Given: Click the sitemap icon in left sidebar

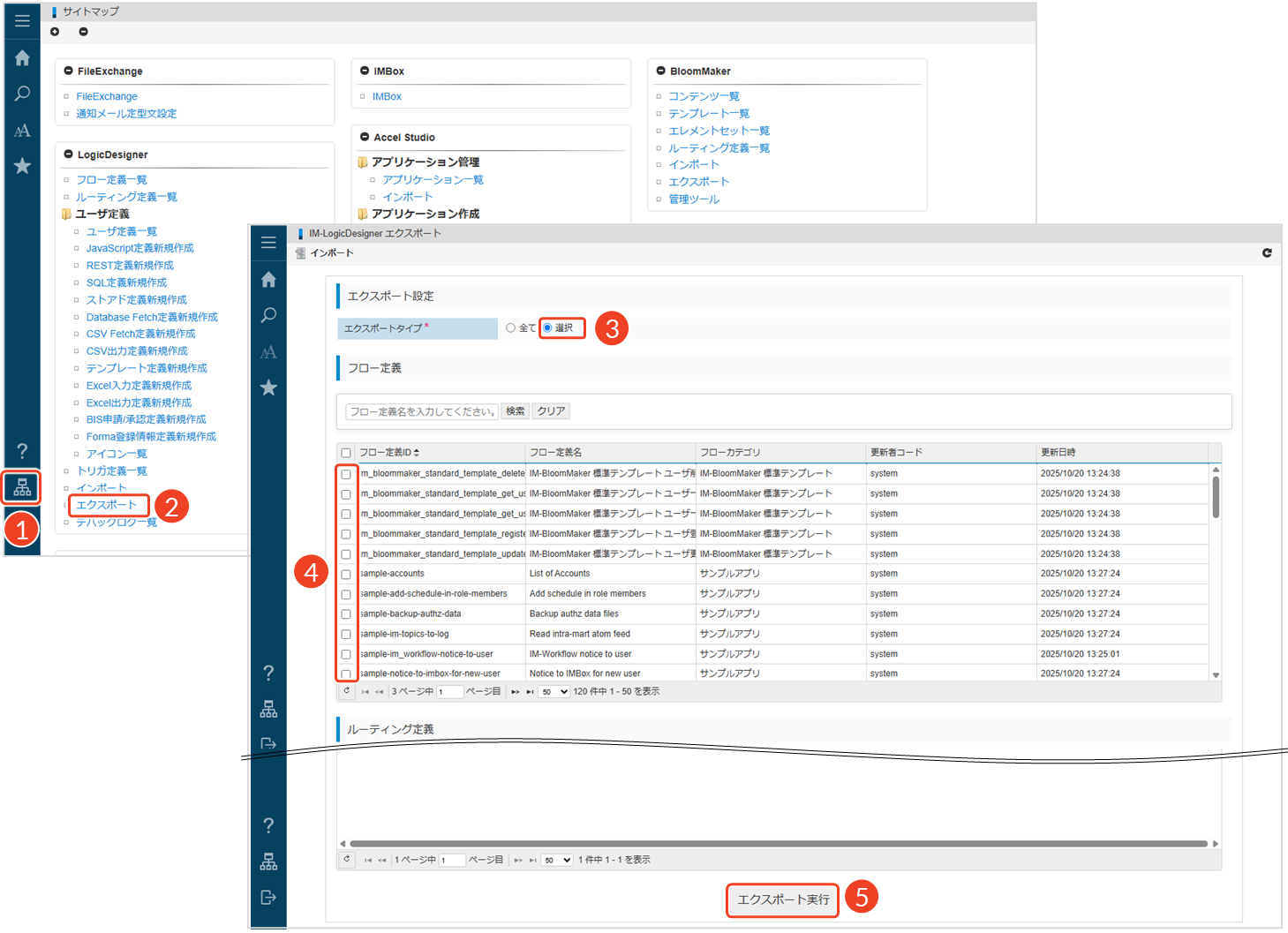Looking at the screenshot, I should [x=22, y=487].
